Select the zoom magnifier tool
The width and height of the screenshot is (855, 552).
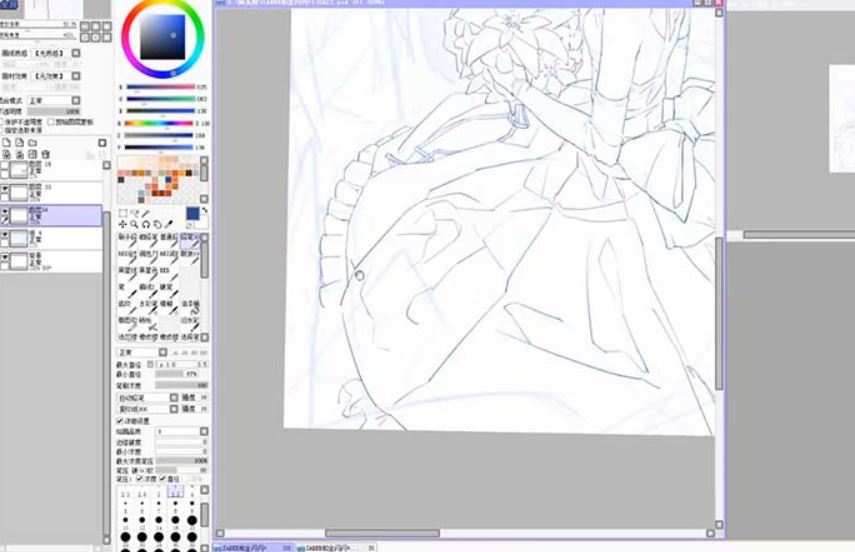(x=134, y=224)
